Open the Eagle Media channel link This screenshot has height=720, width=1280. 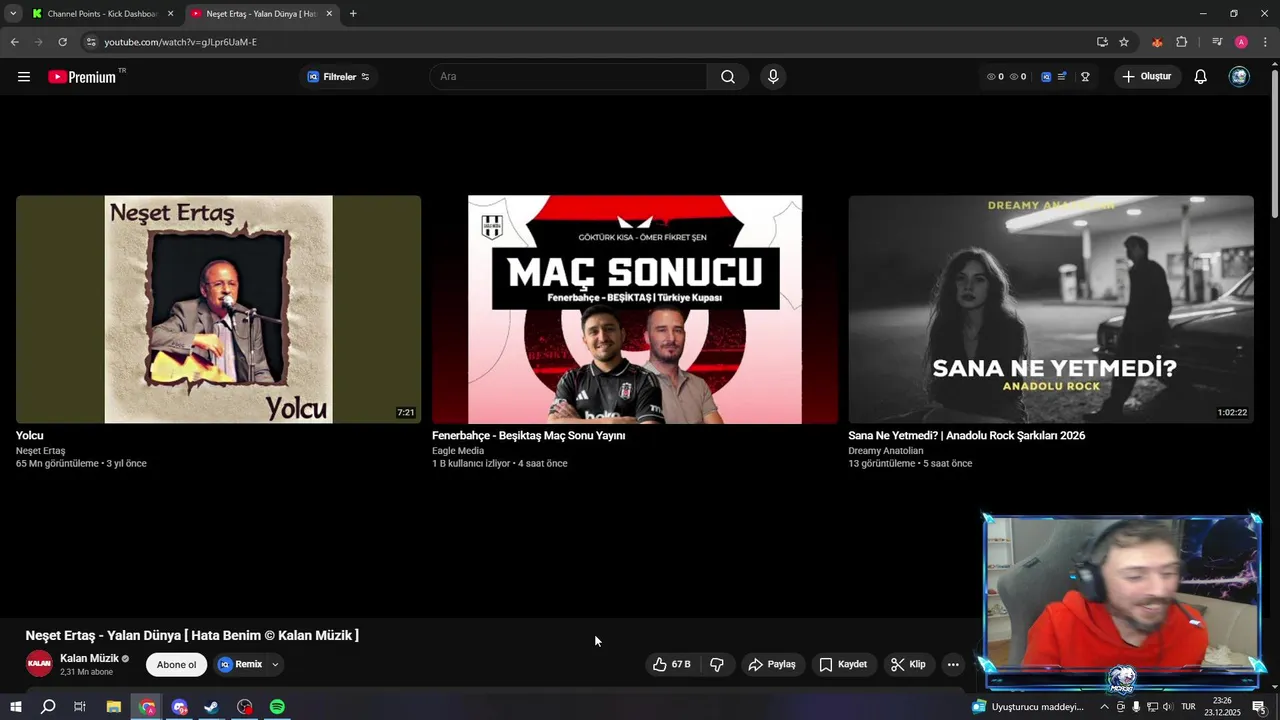tap(458, 451)
